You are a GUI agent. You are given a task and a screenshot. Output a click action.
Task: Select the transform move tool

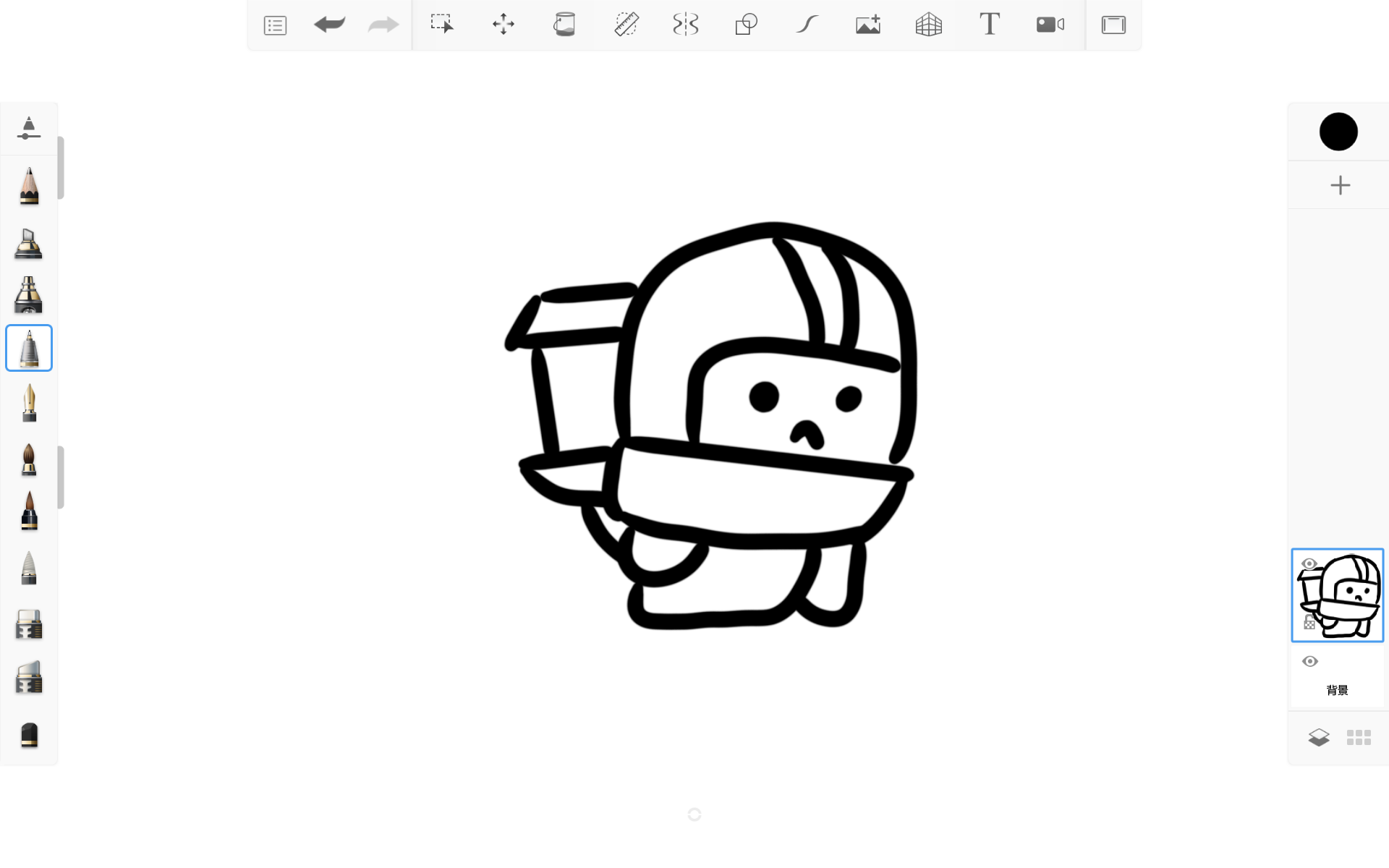pos(504,25)
